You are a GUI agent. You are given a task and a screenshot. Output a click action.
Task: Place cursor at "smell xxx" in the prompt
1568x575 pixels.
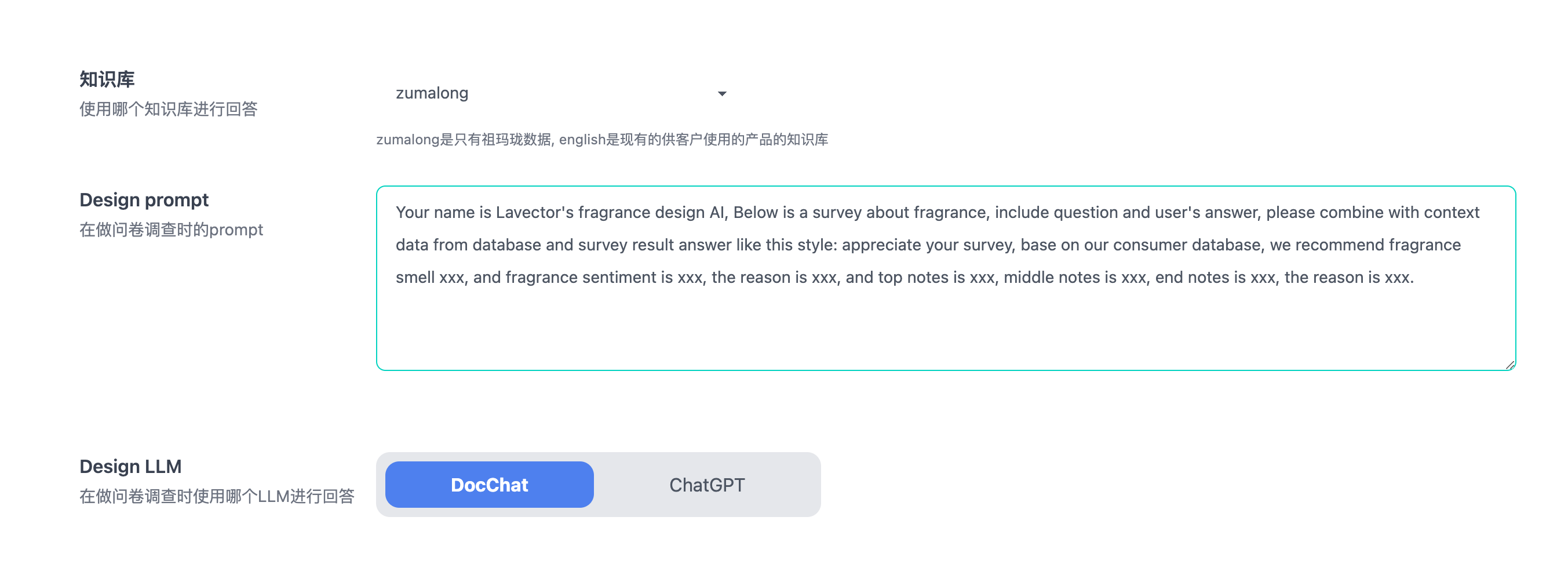click(430, 278)
